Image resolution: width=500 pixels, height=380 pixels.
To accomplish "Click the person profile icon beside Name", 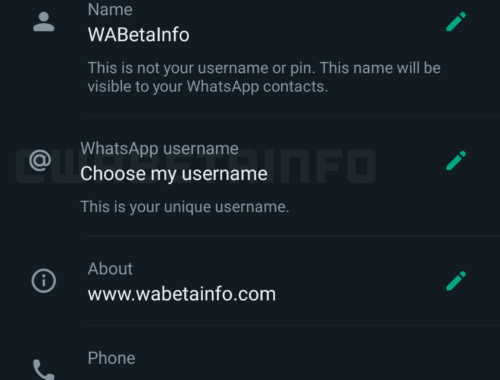I will 44,22.
